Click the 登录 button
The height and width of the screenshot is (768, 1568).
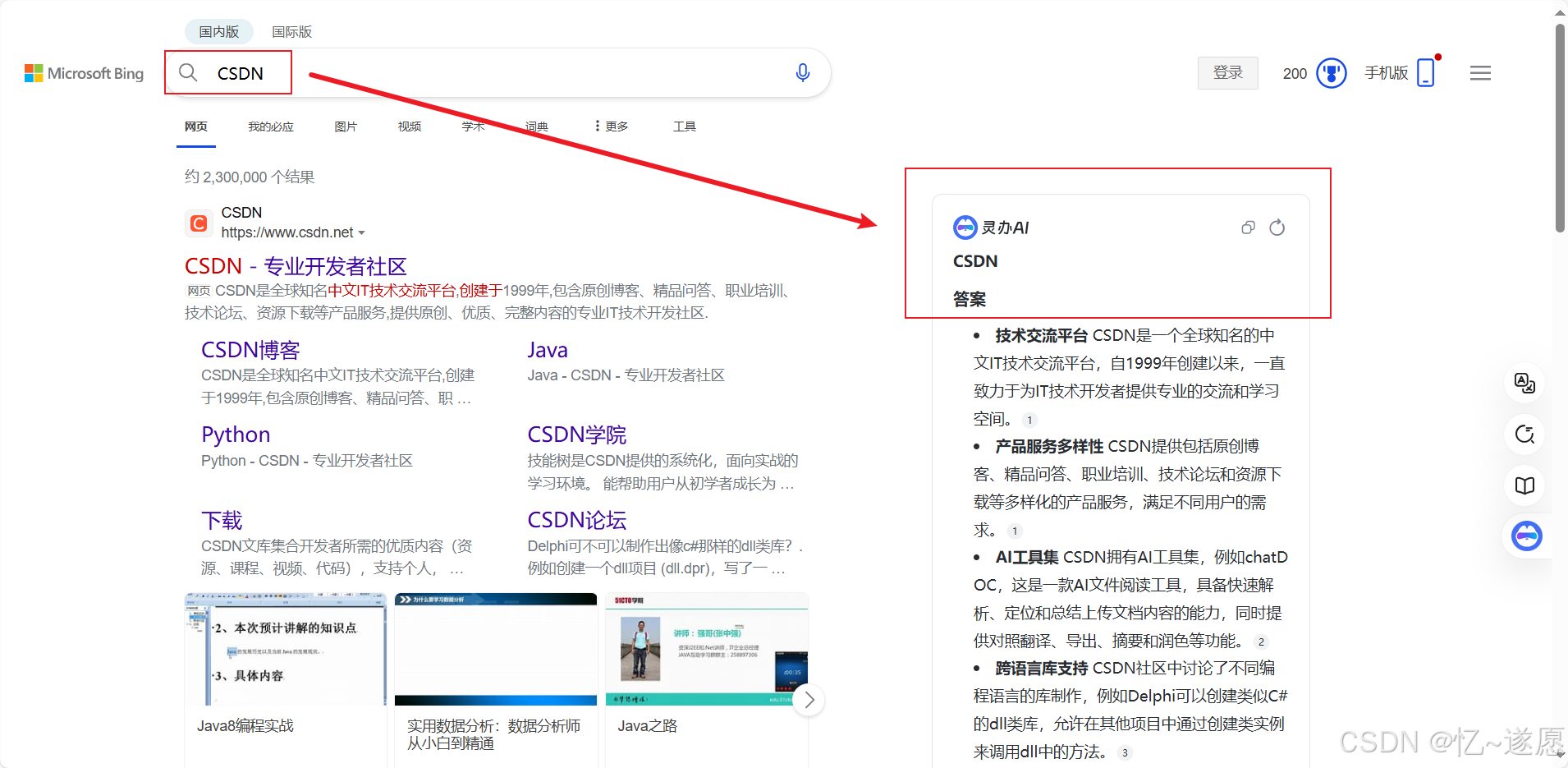[x=1227, y=72]
